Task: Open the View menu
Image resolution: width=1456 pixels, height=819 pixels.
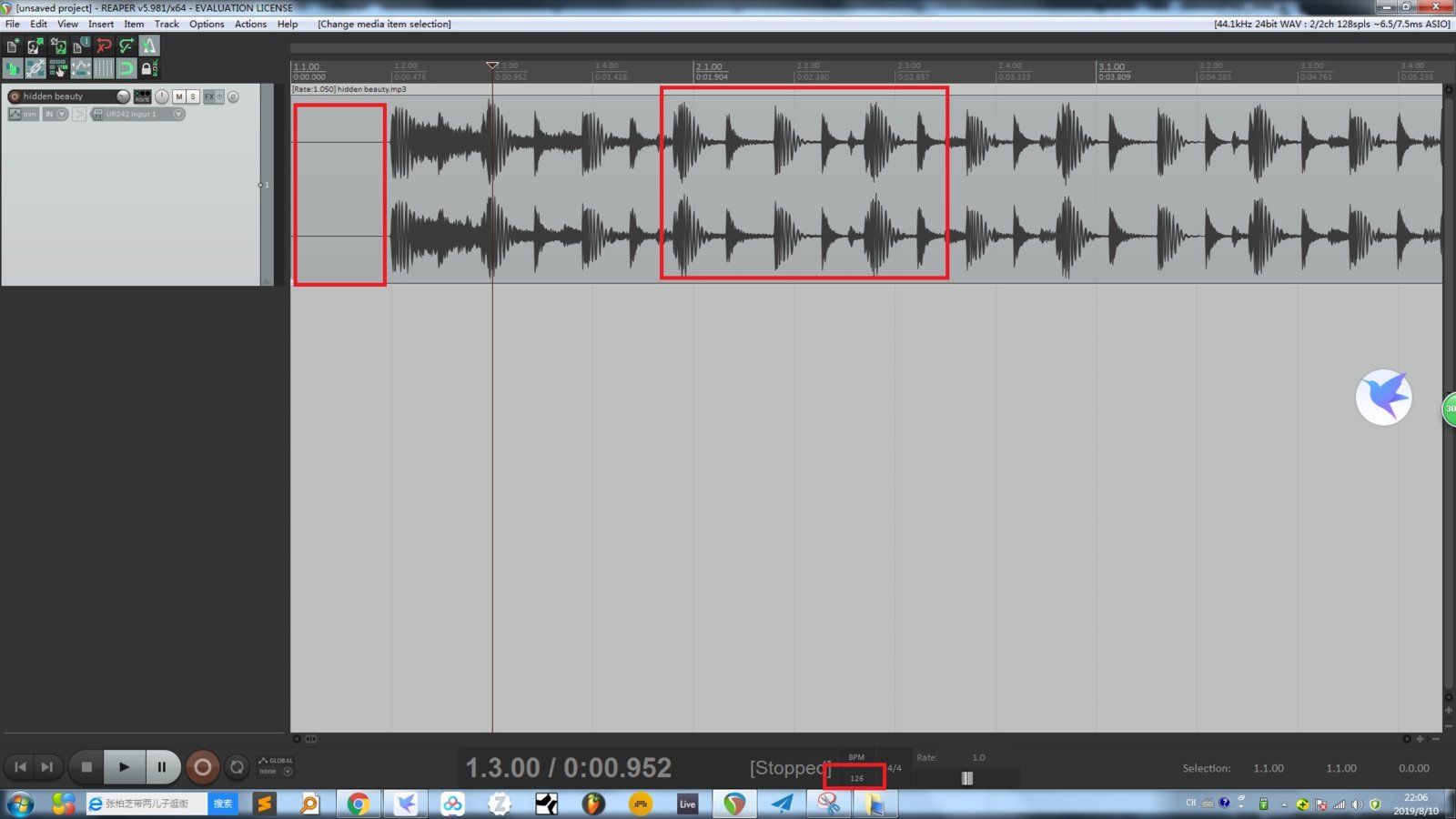Action: click(67, 24)
